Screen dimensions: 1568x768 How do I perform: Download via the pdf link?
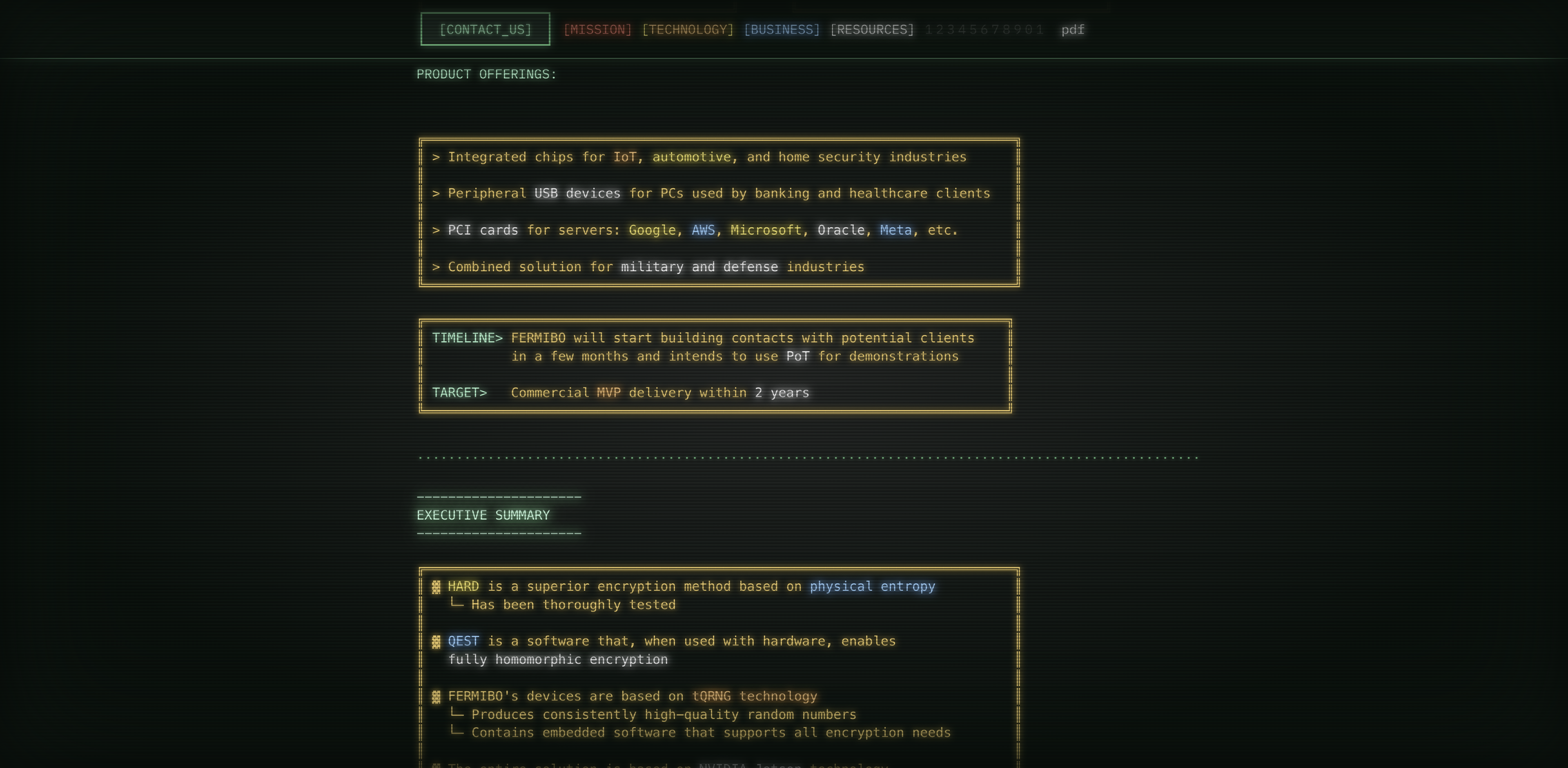tap(1073, 29)
